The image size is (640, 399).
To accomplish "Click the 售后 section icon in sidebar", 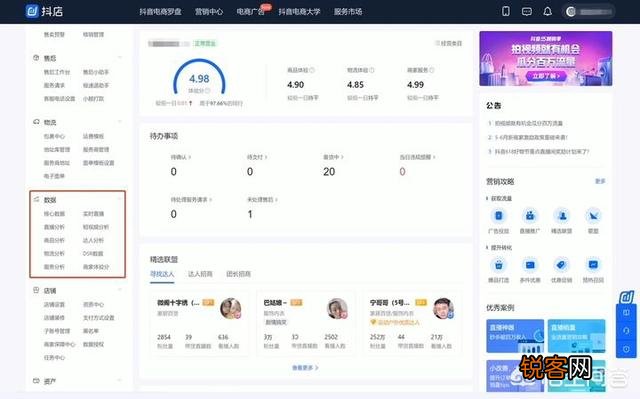I will click(x=36, y=58).
